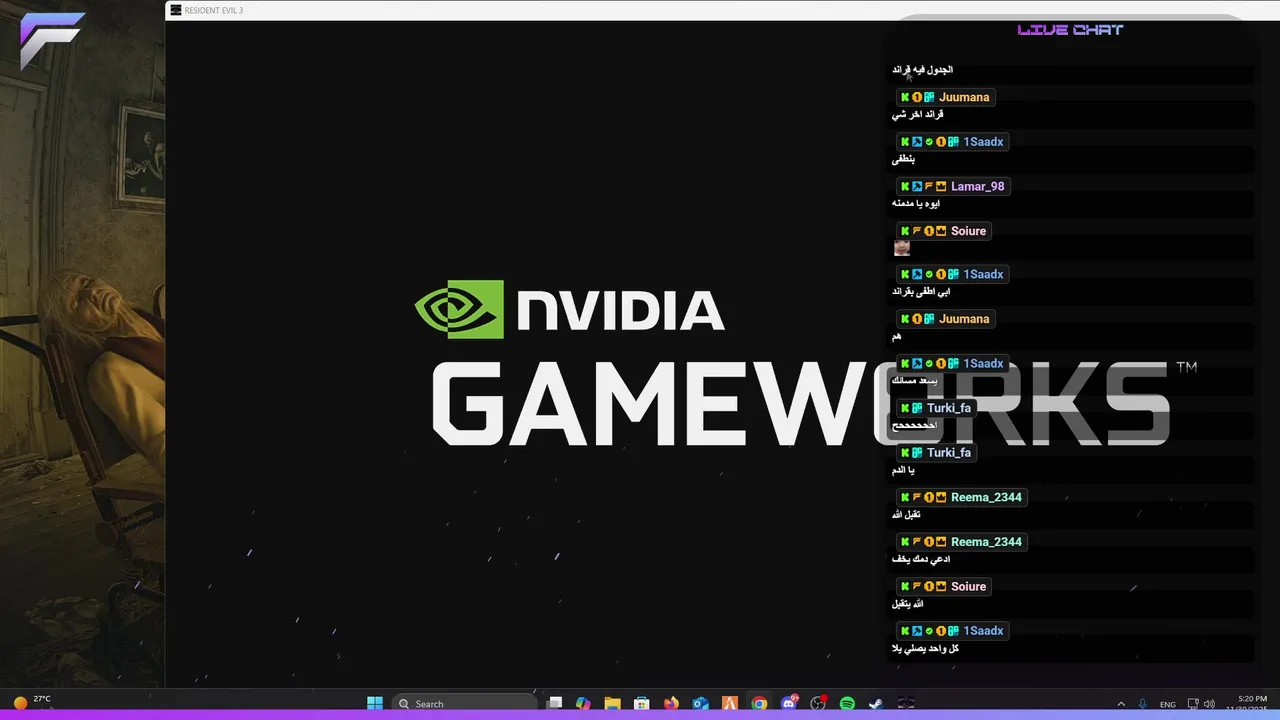The width and height of the screenshot is (1280, 720).
Task: Open File Explorer from the taskbar
Action: pyautogui.click(x=613, y=703)
